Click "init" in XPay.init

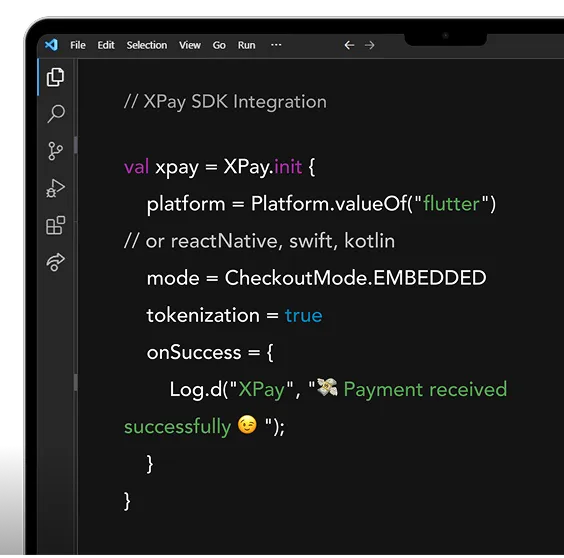tap(288, 167)
